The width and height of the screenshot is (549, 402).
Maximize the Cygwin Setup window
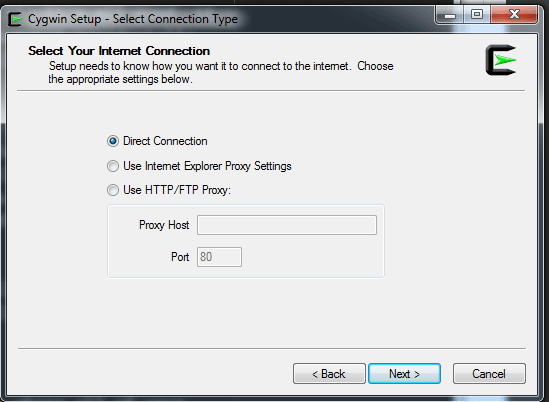[477, 15]
